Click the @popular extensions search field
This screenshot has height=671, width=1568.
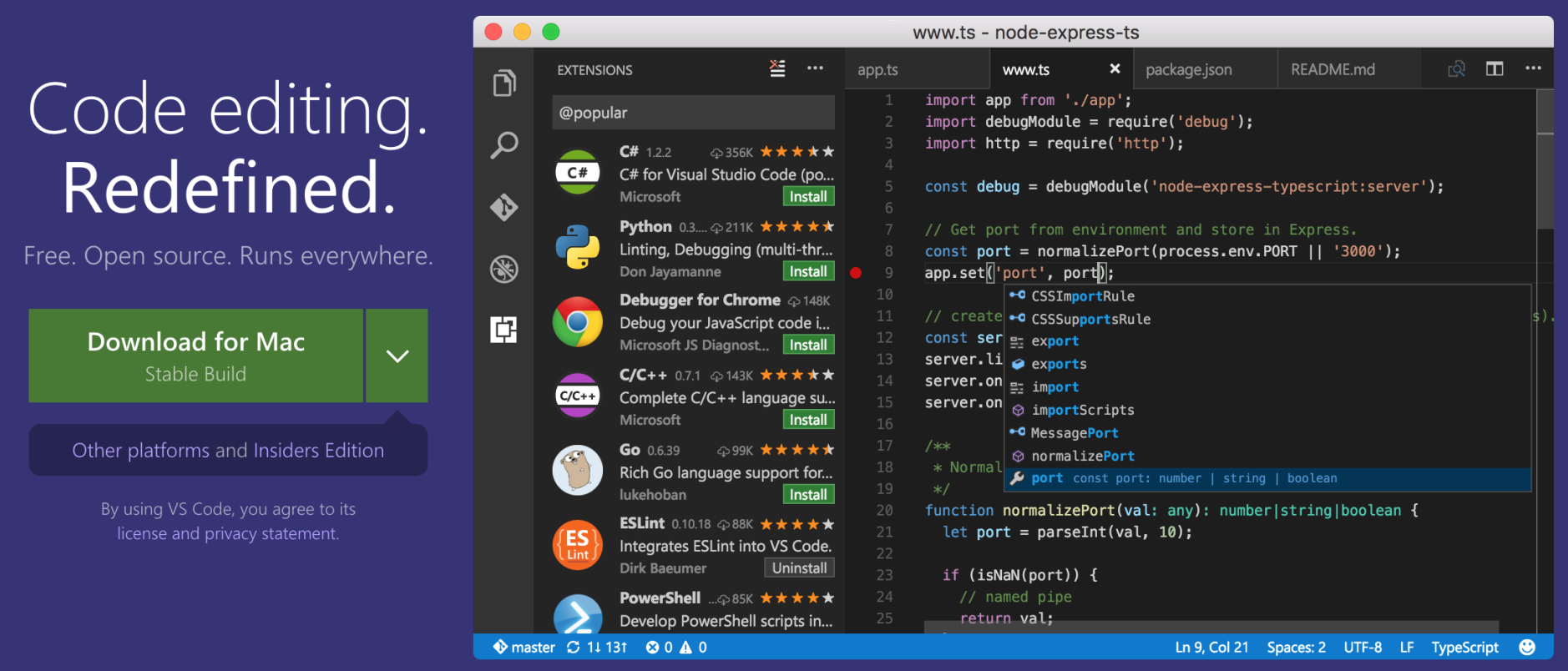(693, 113)
